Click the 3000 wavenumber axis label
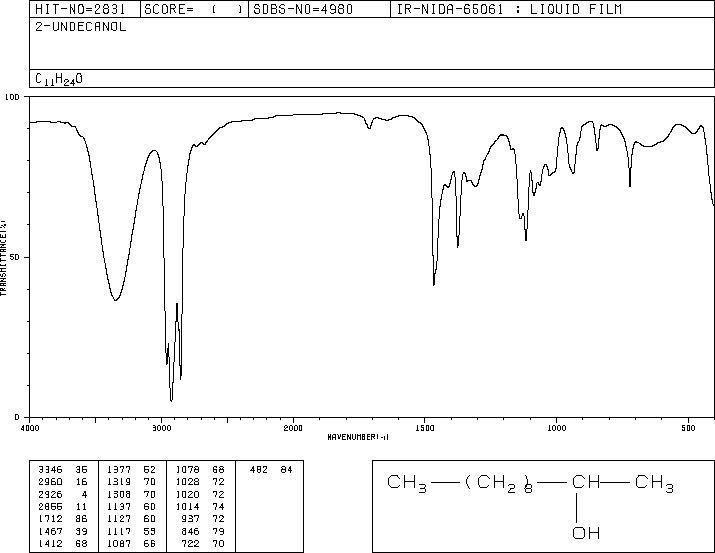Viewport: 715px width, 553px height. (x=161, y=428)
